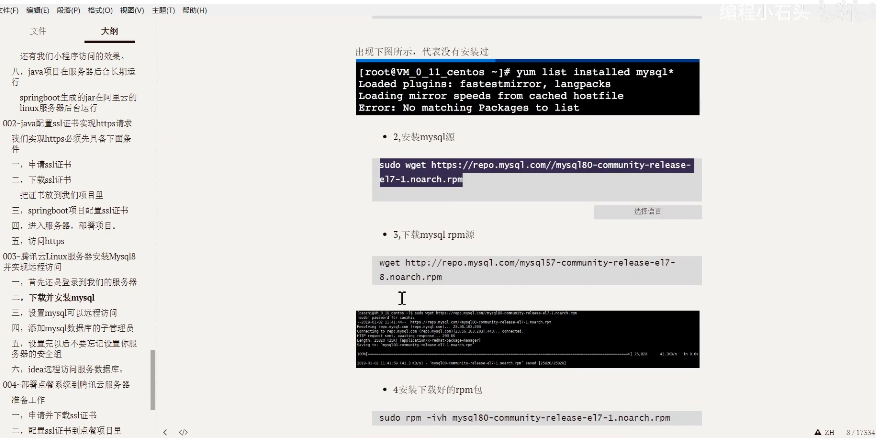Jump to 二, 配置ssl证书到点餐项目里

[66, 431]
